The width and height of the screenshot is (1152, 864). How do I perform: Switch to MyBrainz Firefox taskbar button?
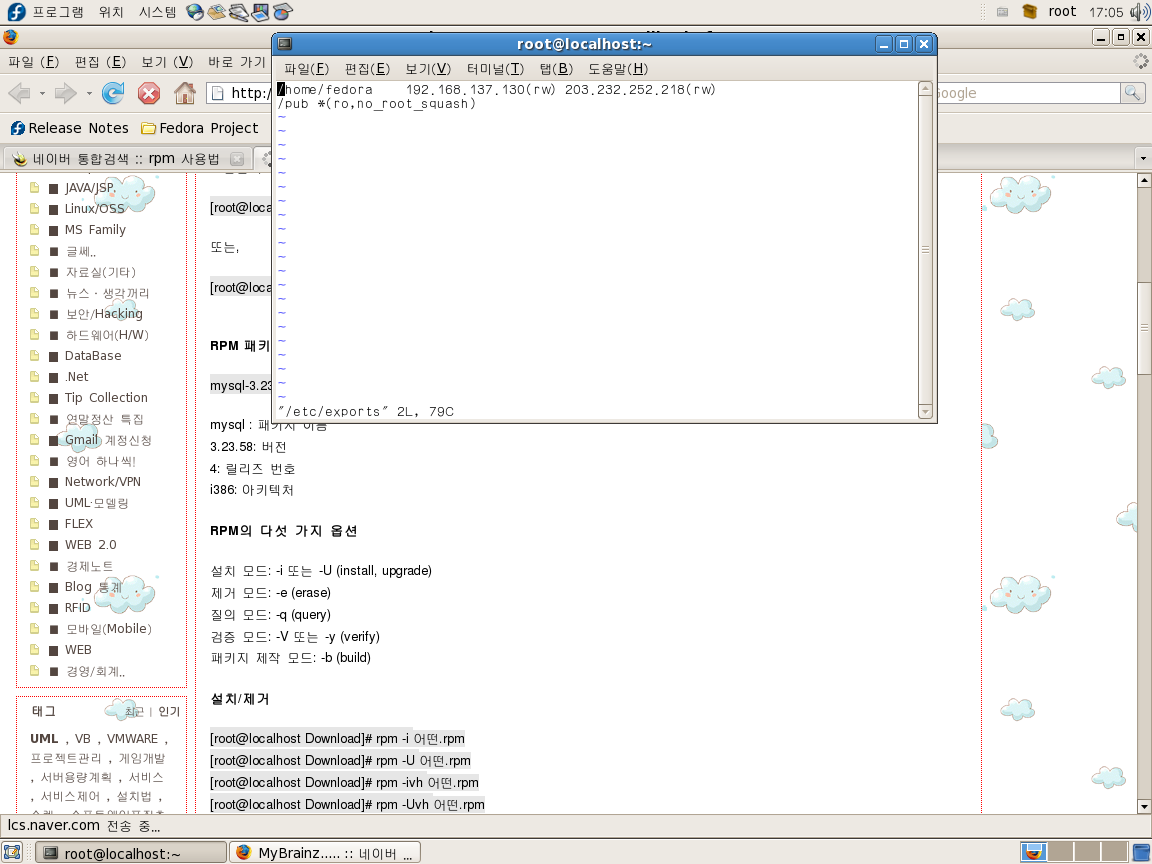pyautogui.click(x=326, y=853)
